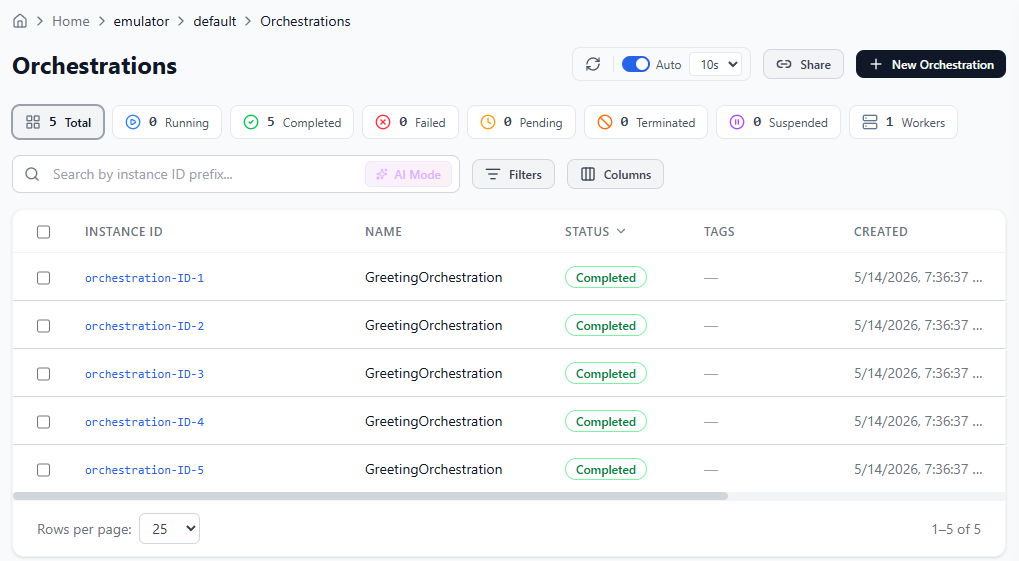Viewport: 1019px width, 561px height.
Task: Select checkbox for orchestration-ID-4
Action: click(44, 423)
